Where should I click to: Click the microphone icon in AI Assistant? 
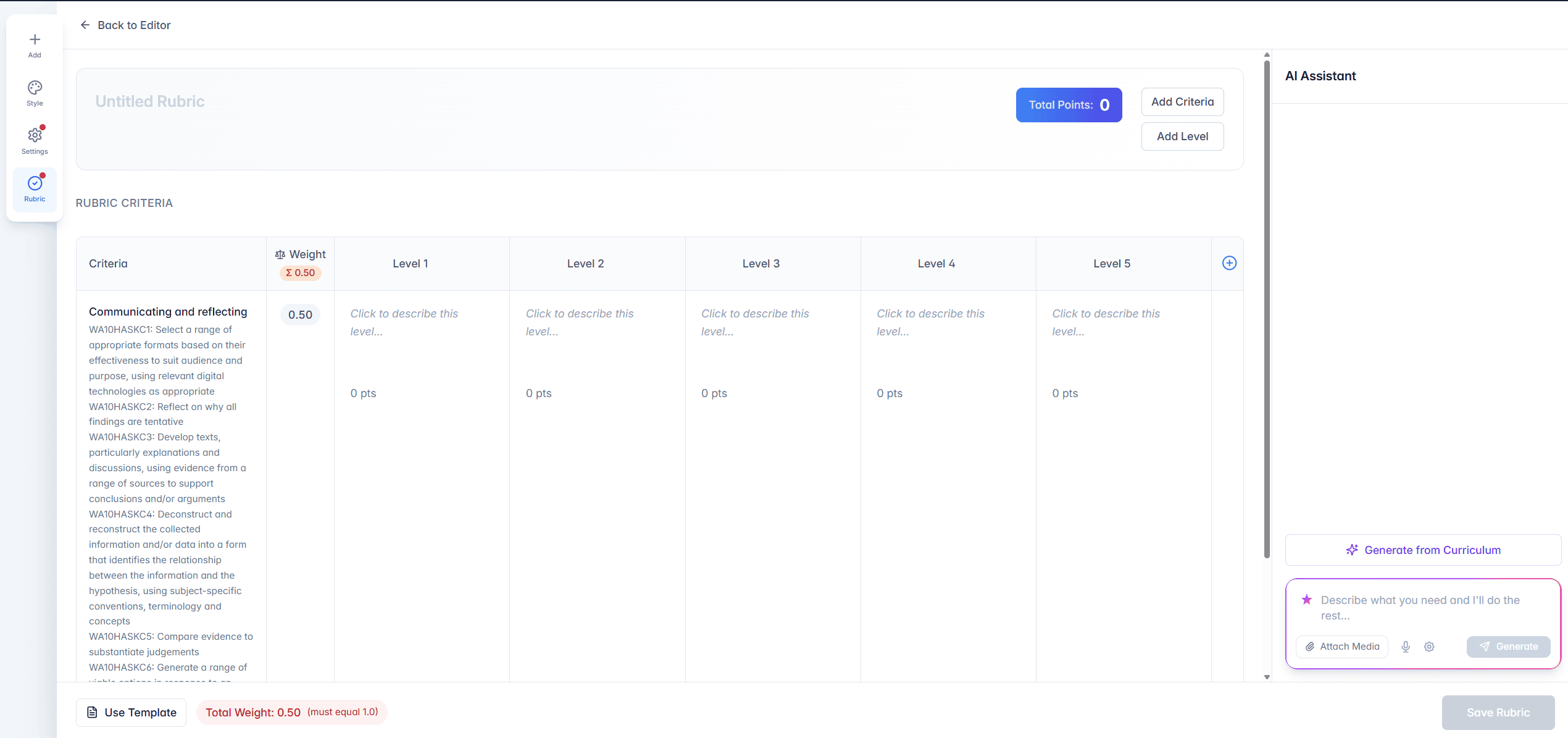tap(1406, 647)
